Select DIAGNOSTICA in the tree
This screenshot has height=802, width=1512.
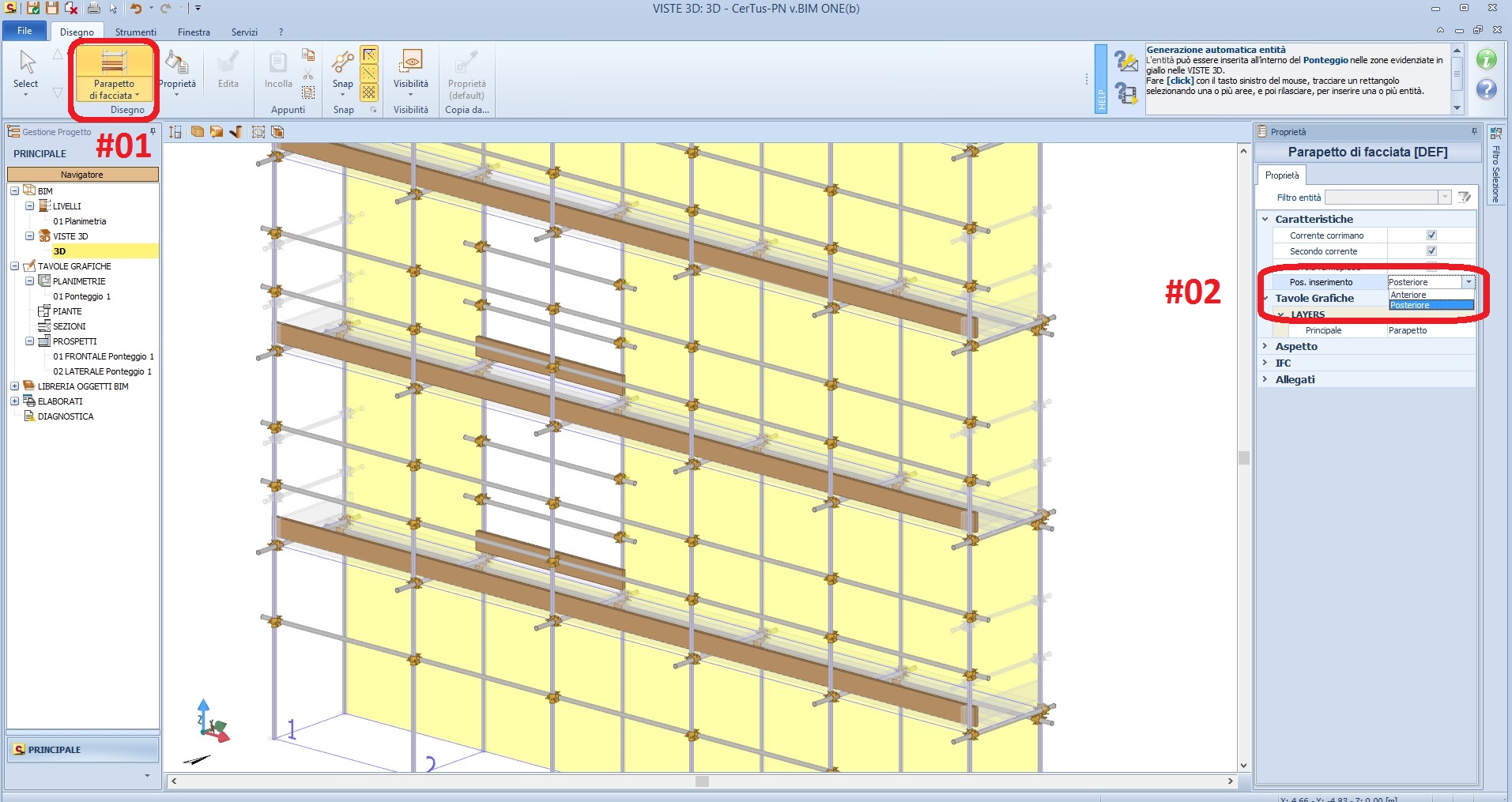[x=66, y=416]
